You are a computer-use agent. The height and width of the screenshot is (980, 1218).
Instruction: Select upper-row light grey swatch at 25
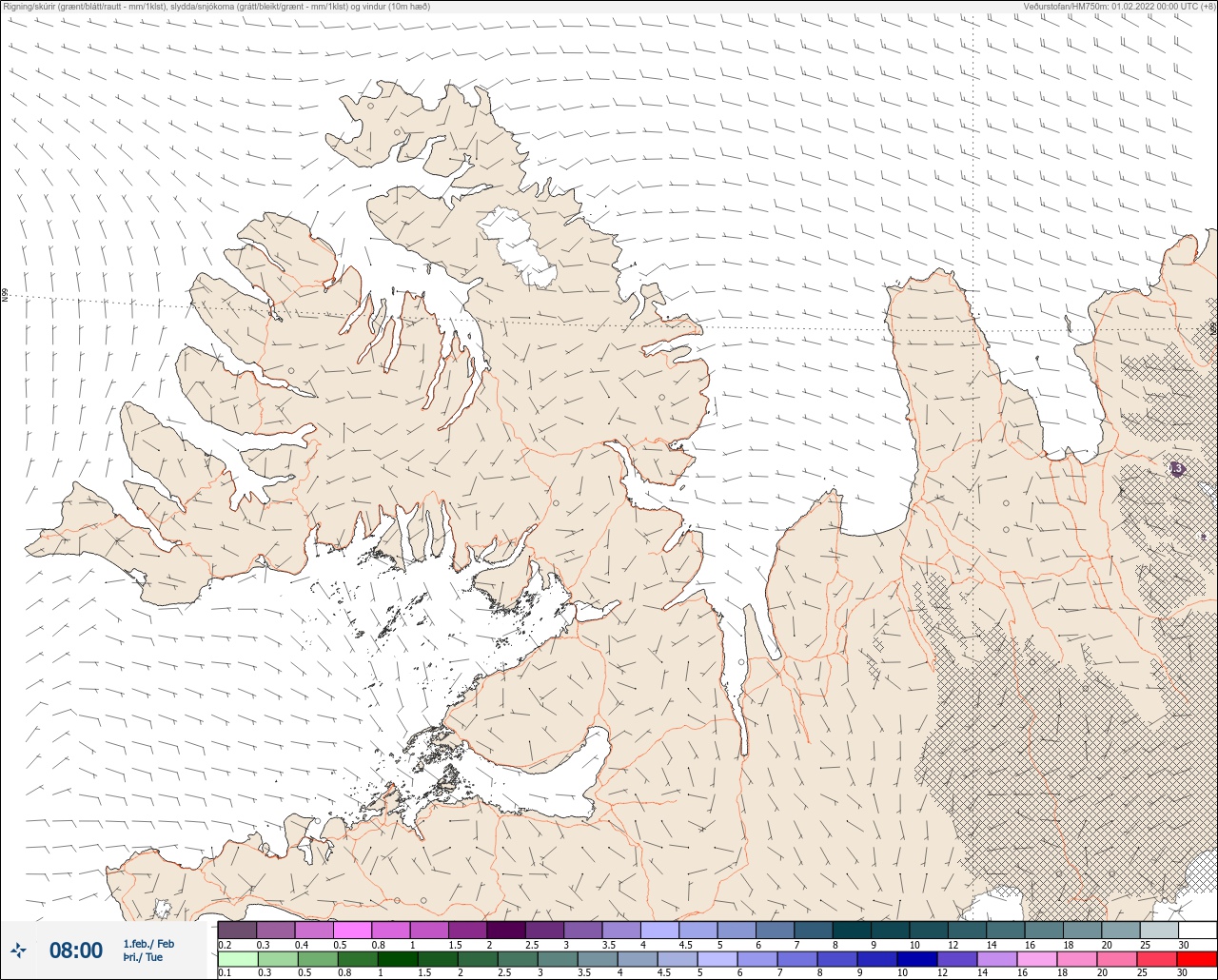(x=1160, y=930)
